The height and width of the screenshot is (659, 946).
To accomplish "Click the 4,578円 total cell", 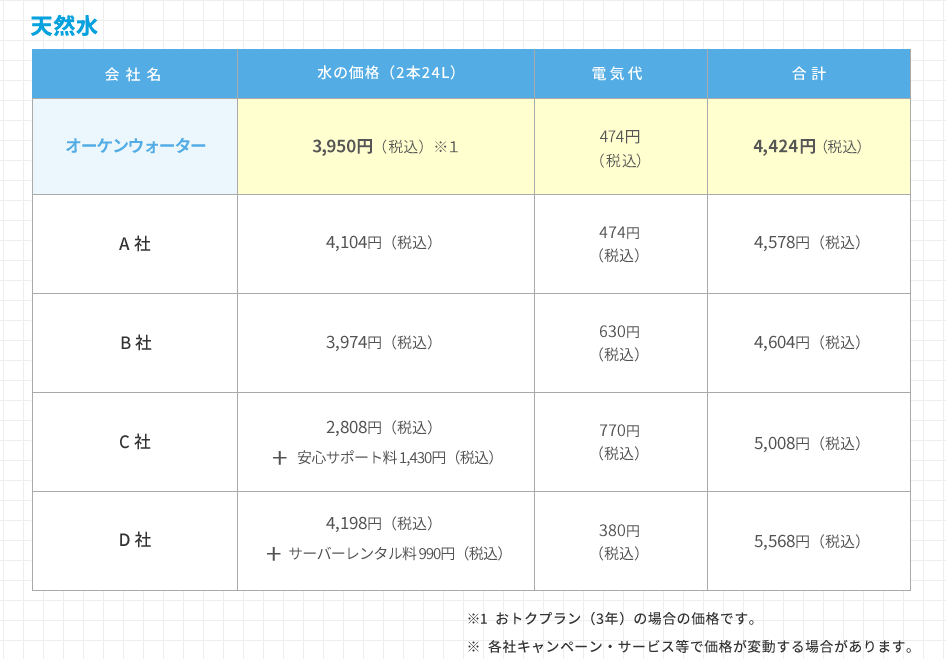I will 808,244.
